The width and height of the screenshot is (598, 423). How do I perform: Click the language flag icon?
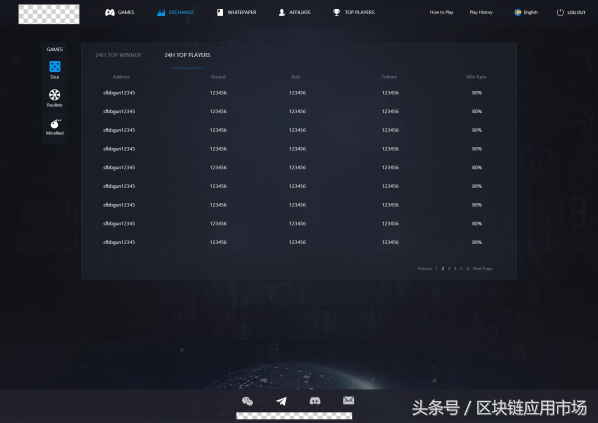[518, 13]
